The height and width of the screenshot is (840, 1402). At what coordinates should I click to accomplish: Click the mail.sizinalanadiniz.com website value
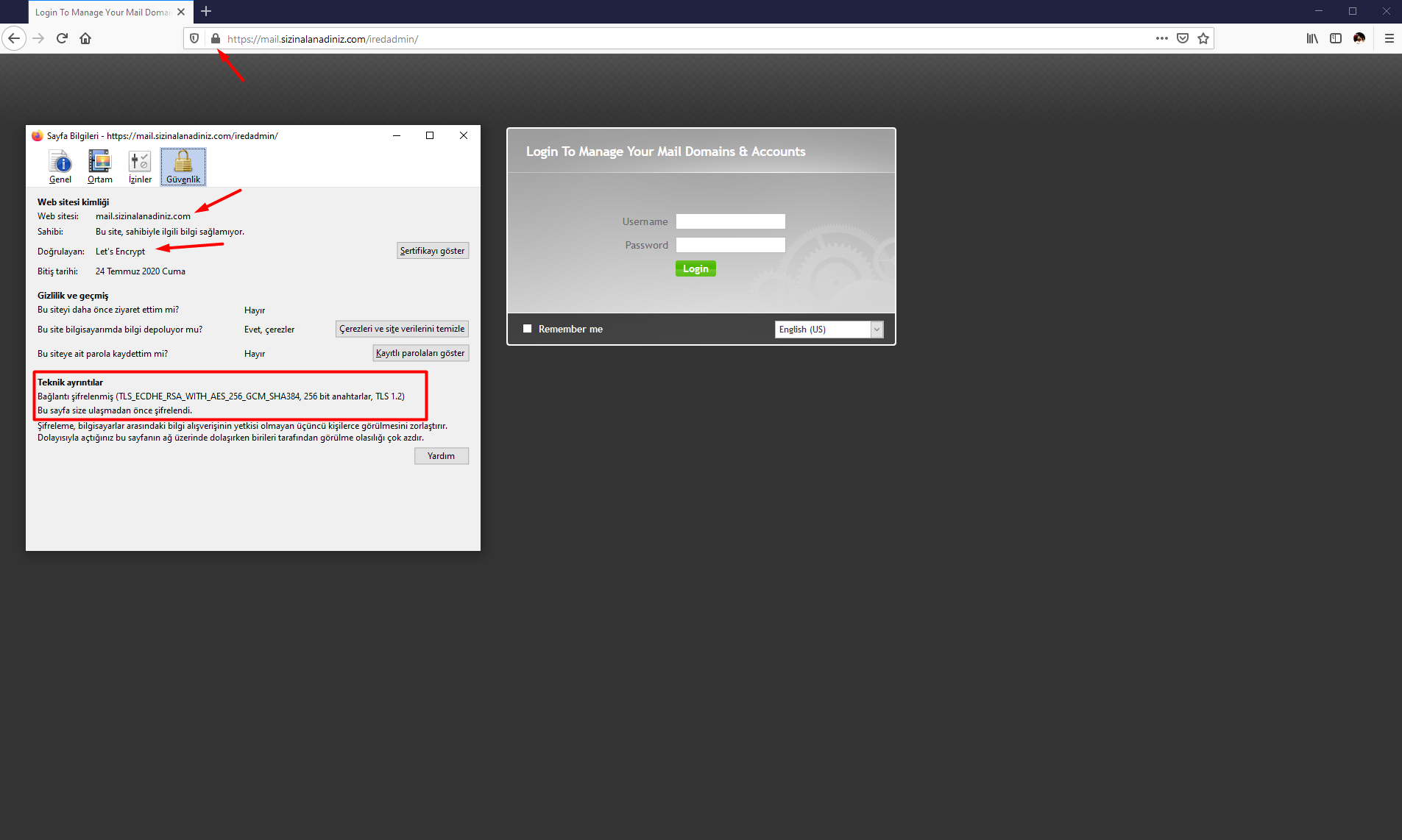click(143, 216)
